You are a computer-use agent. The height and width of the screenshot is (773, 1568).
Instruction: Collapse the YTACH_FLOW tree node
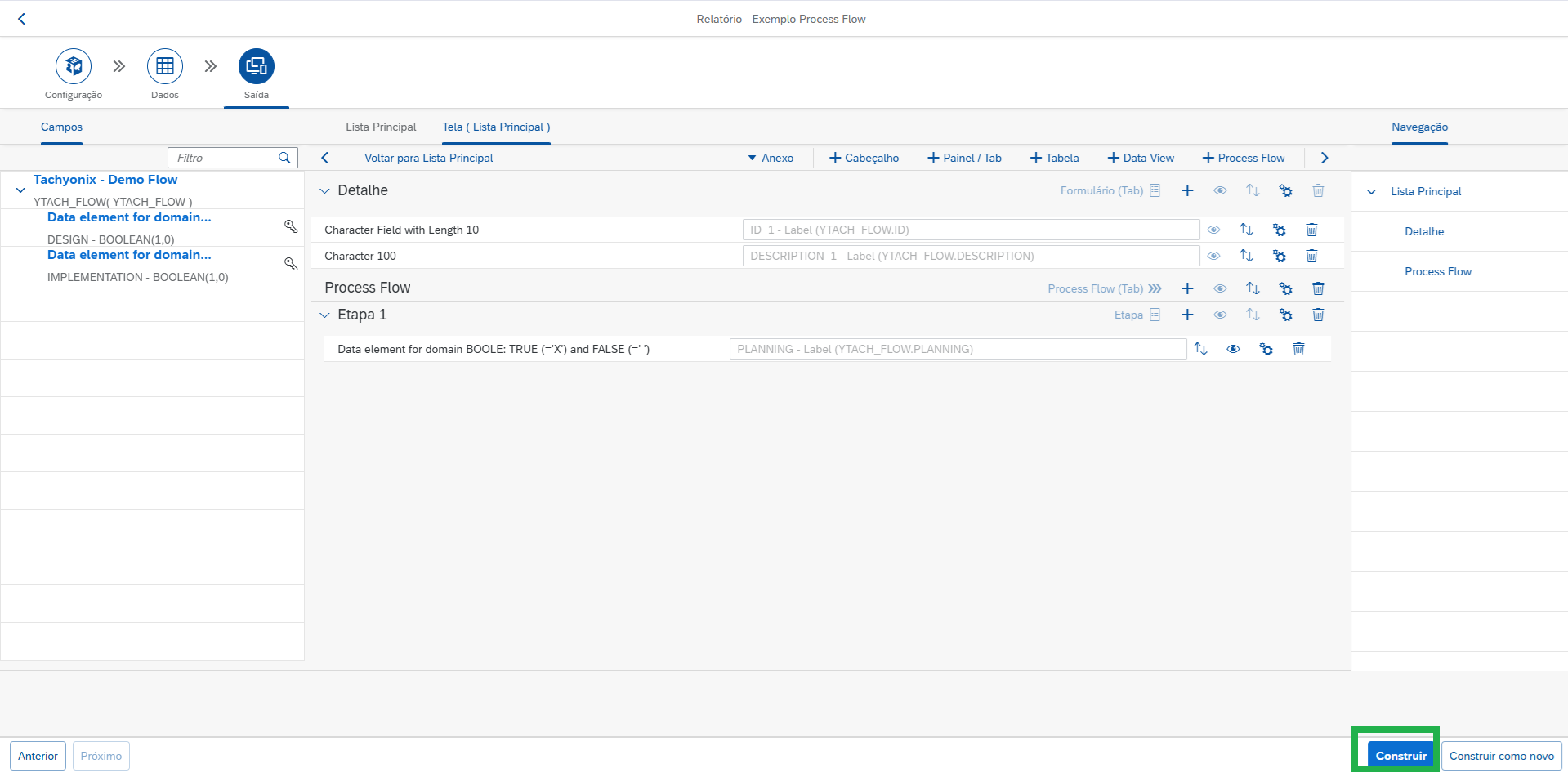[x=20, y=190]
